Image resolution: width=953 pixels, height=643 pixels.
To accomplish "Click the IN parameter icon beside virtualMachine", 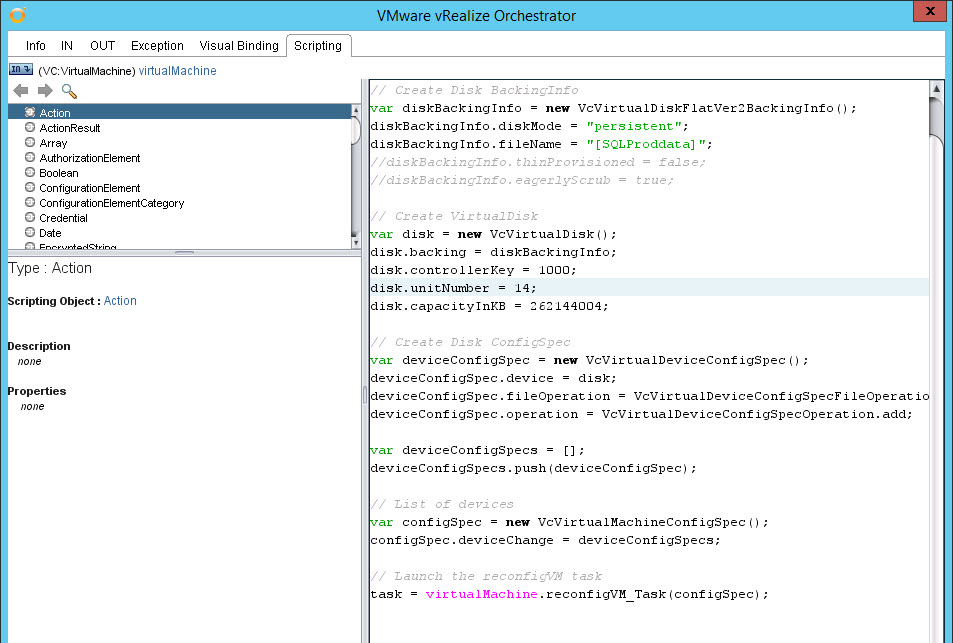I will pos(21,70).
